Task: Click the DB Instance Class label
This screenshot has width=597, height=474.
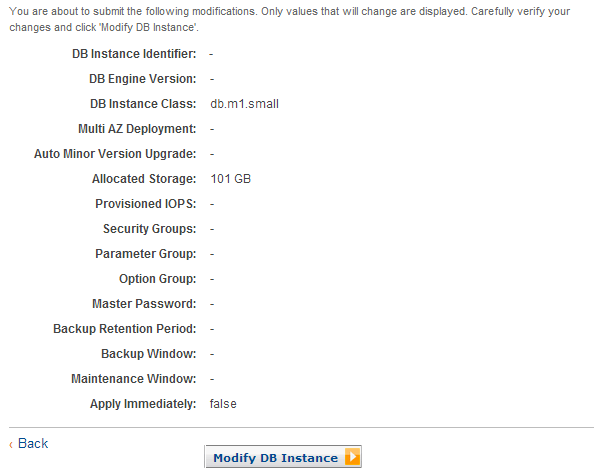Action: [x=143, y=104]
